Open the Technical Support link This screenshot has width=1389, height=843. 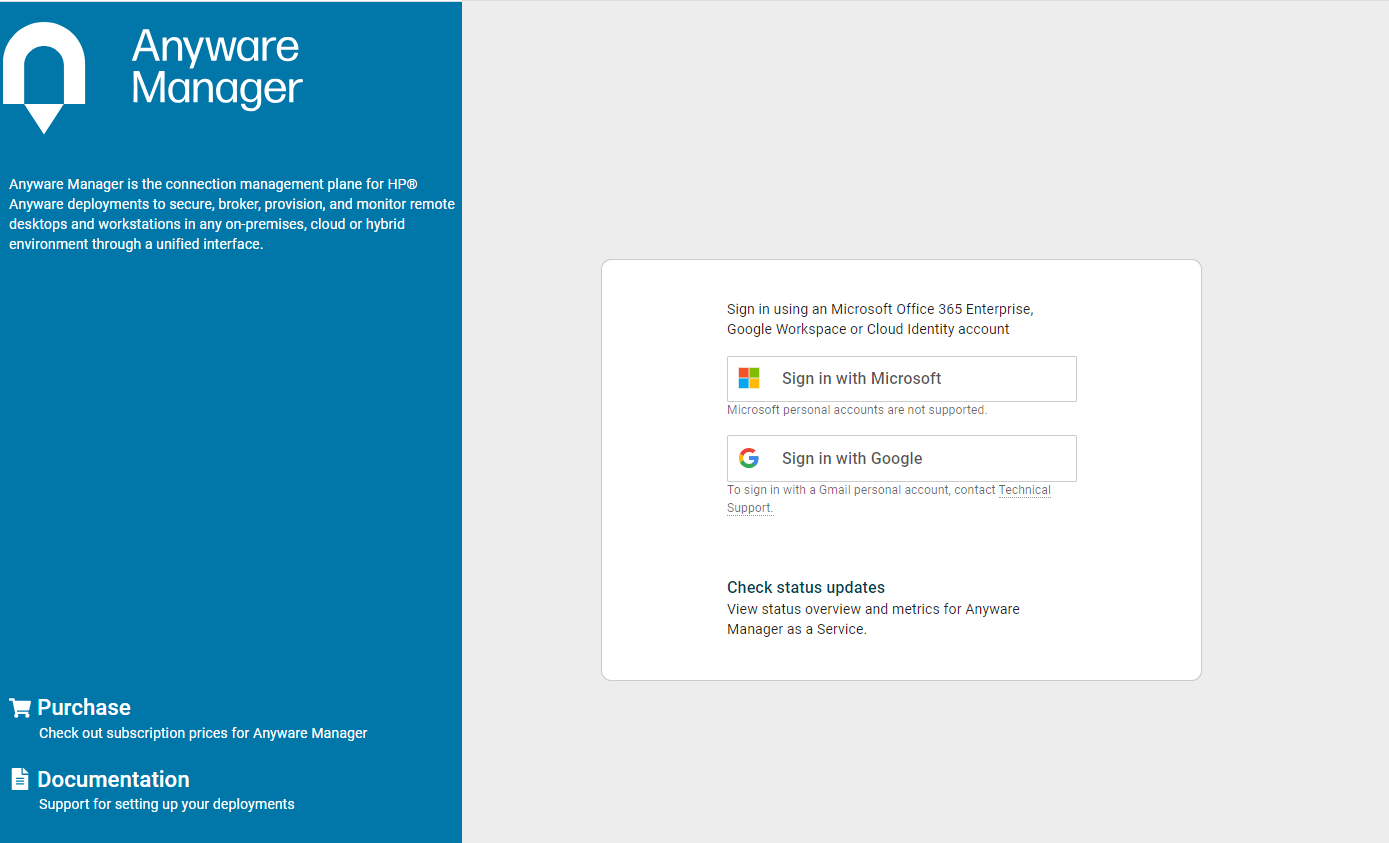[1025, 490]
